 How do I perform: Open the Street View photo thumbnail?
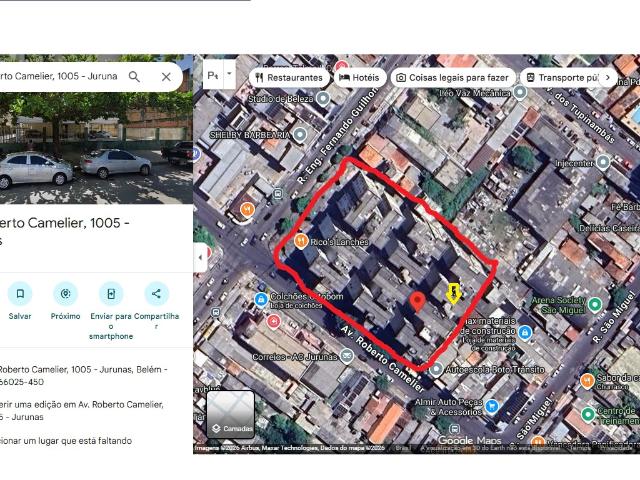[x=96, y=147]
